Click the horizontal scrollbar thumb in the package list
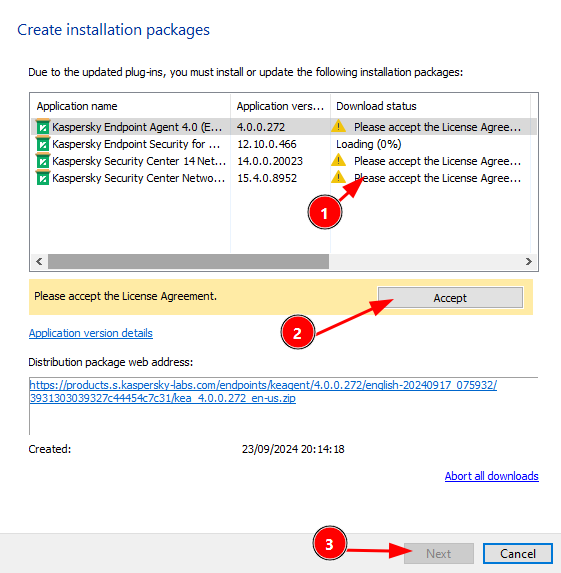 (188, 261)
